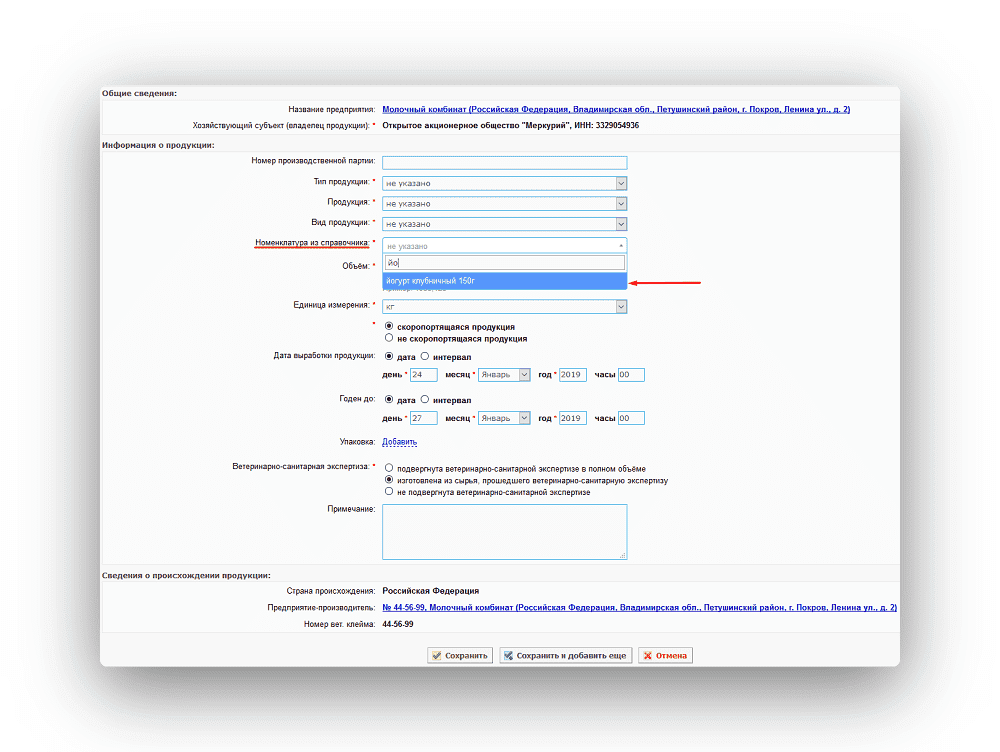Select йогурт клубничный 150г option
Screen dimensions: 1000x752
coord(504,281)
